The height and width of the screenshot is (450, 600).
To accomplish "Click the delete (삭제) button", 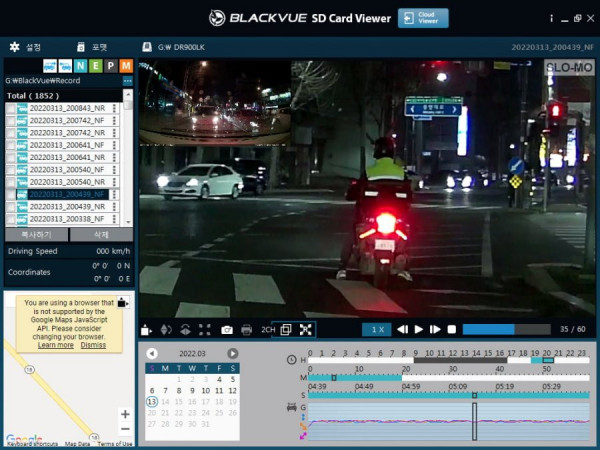I will (x=101, y=235).
